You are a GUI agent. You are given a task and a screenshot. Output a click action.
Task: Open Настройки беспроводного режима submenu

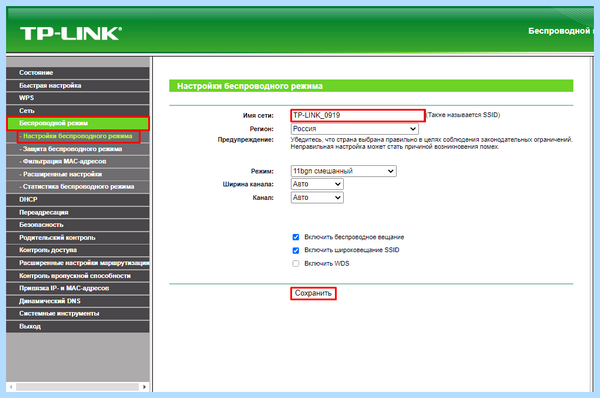[78, 136]
